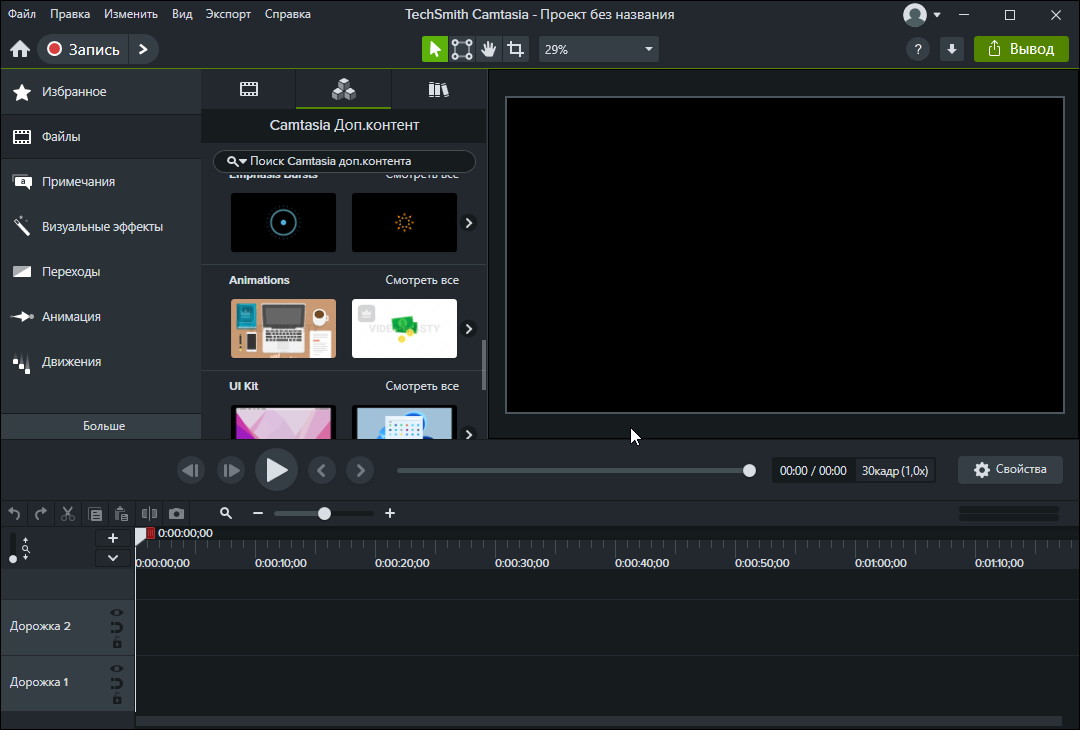Screen dimensions: 1080x730
Task: Hide Дорожка 2 with its eye icon
Action: (x=116, y=612)
